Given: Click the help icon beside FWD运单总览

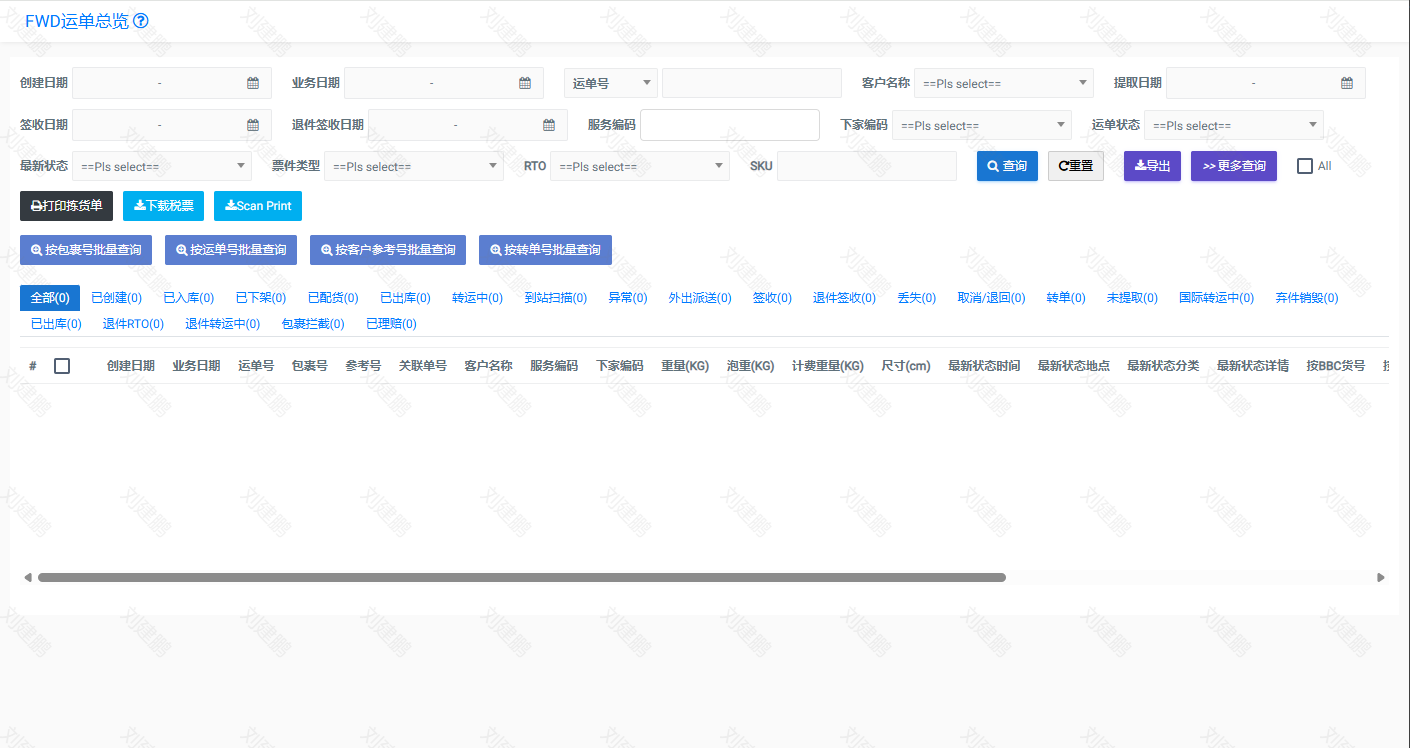Looking at the screenshot, I should [141, 21].
